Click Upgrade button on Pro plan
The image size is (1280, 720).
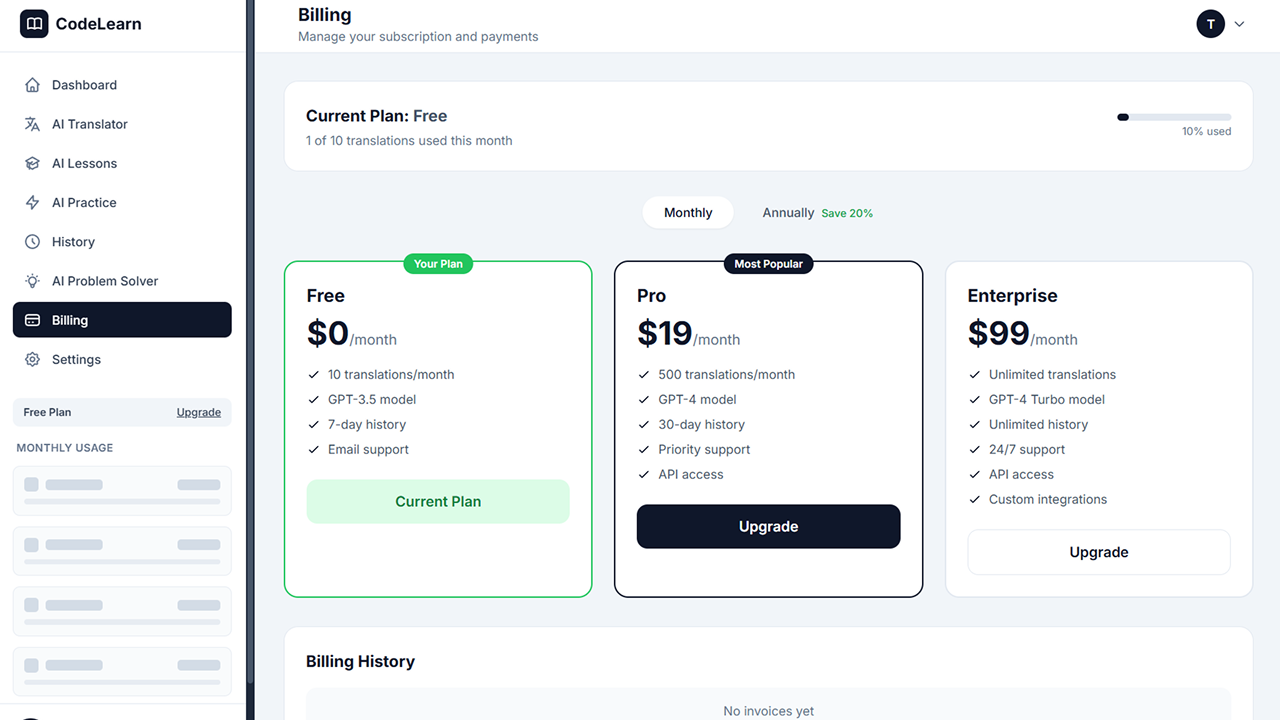[768, 527]
